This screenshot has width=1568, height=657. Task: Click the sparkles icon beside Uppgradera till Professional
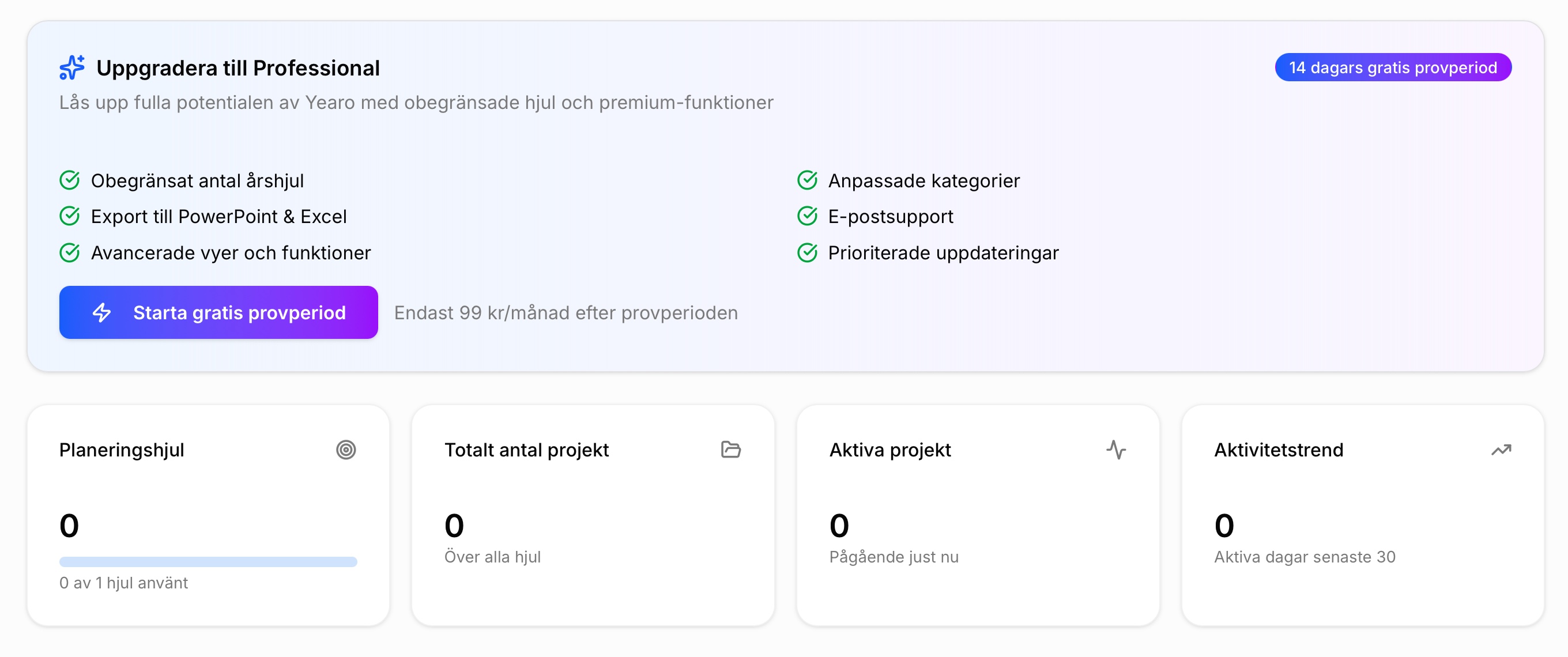(x=72, y=67)
